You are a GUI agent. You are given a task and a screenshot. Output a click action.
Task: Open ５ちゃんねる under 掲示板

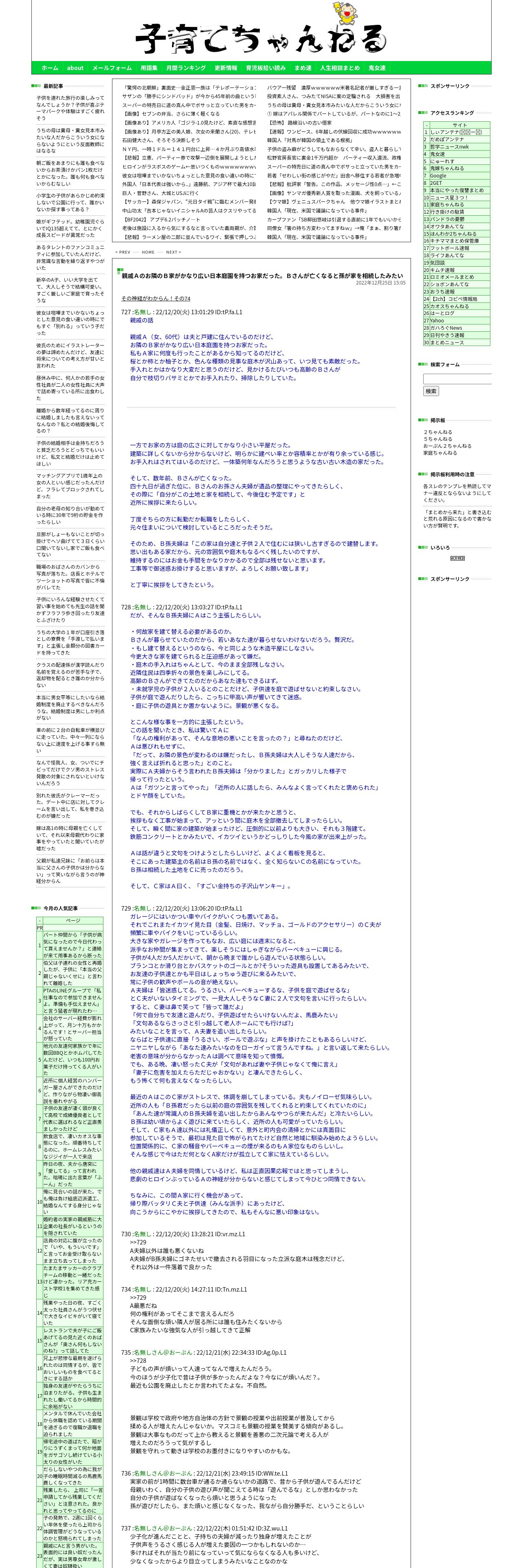pos(438,439)
